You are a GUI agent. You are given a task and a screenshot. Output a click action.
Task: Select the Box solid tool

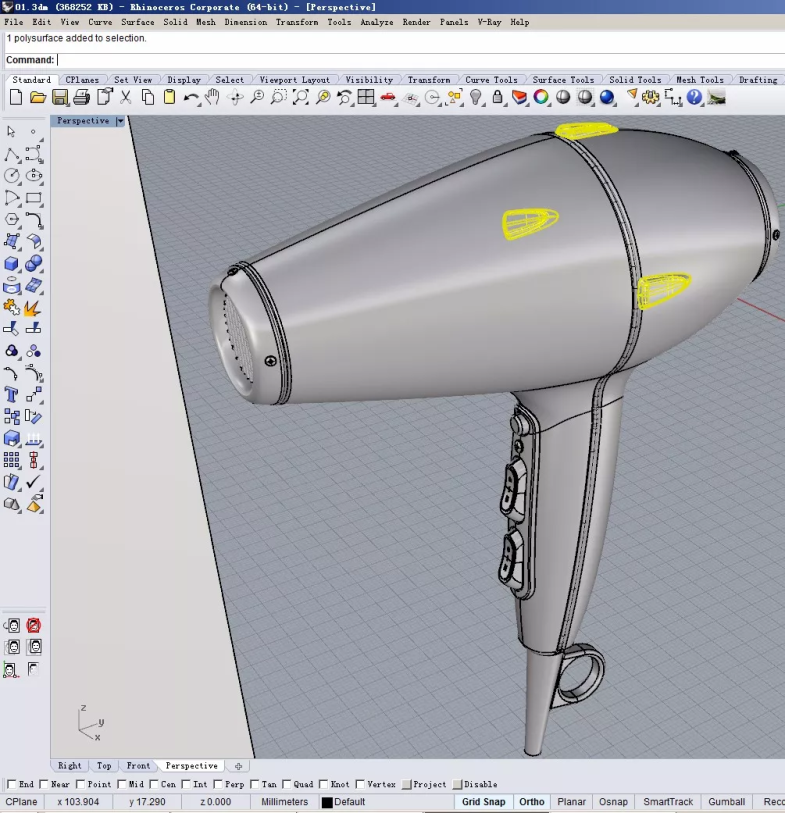pos(12,263)
